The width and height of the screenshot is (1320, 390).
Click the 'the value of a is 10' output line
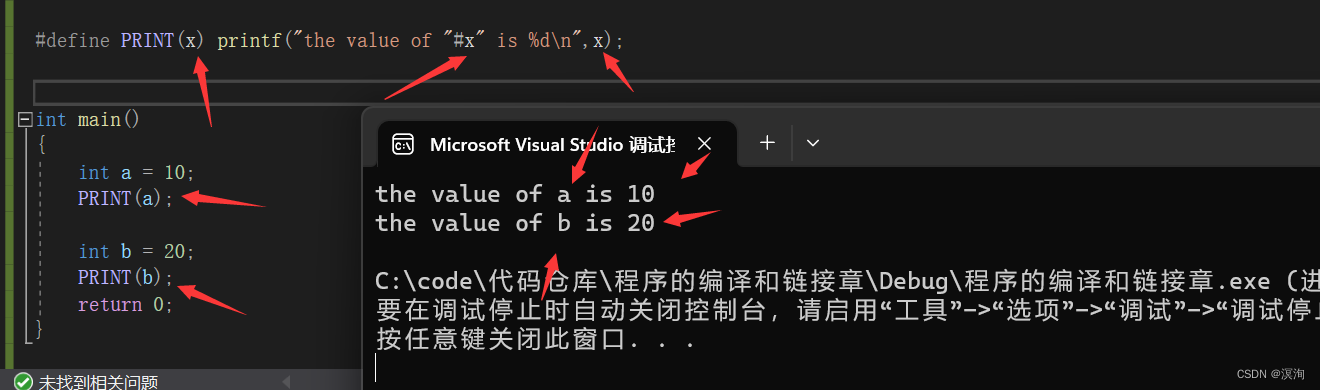pos(515,193)
